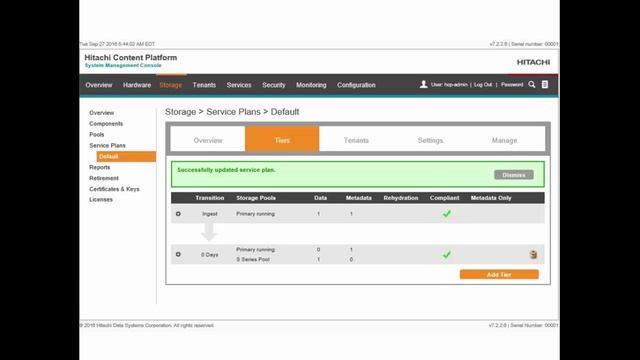Click 'Primary running' in the Ingest row

click(255, 213)
